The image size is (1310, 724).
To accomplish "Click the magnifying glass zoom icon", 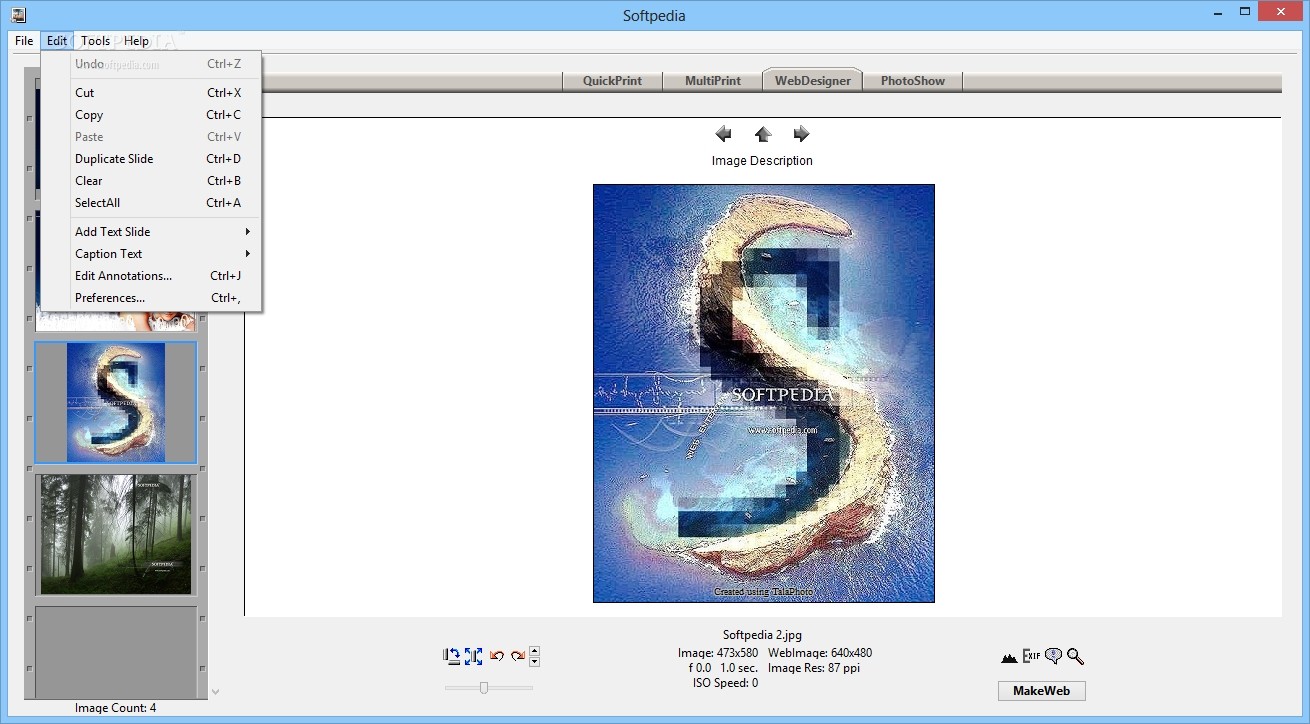I will (x=1075, y=656).
